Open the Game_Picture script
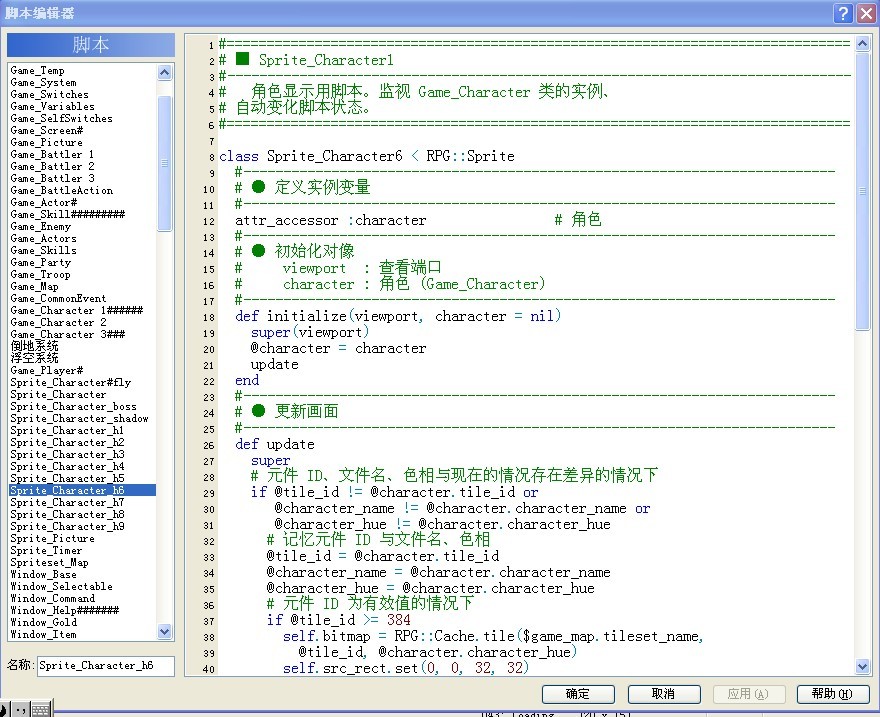 pyautogui.click(x=47, y=143)
